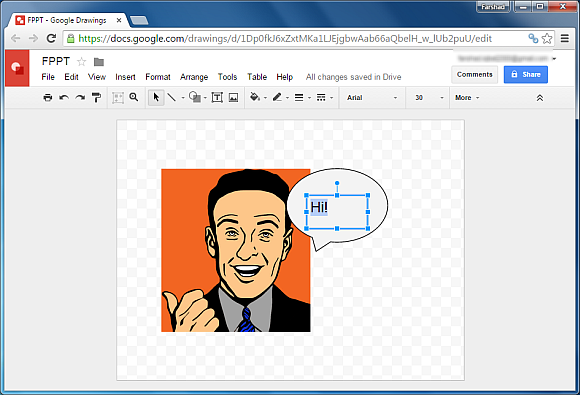Pick the Line tool
This screenshot has height=395, width=580.
click(172, 97)
